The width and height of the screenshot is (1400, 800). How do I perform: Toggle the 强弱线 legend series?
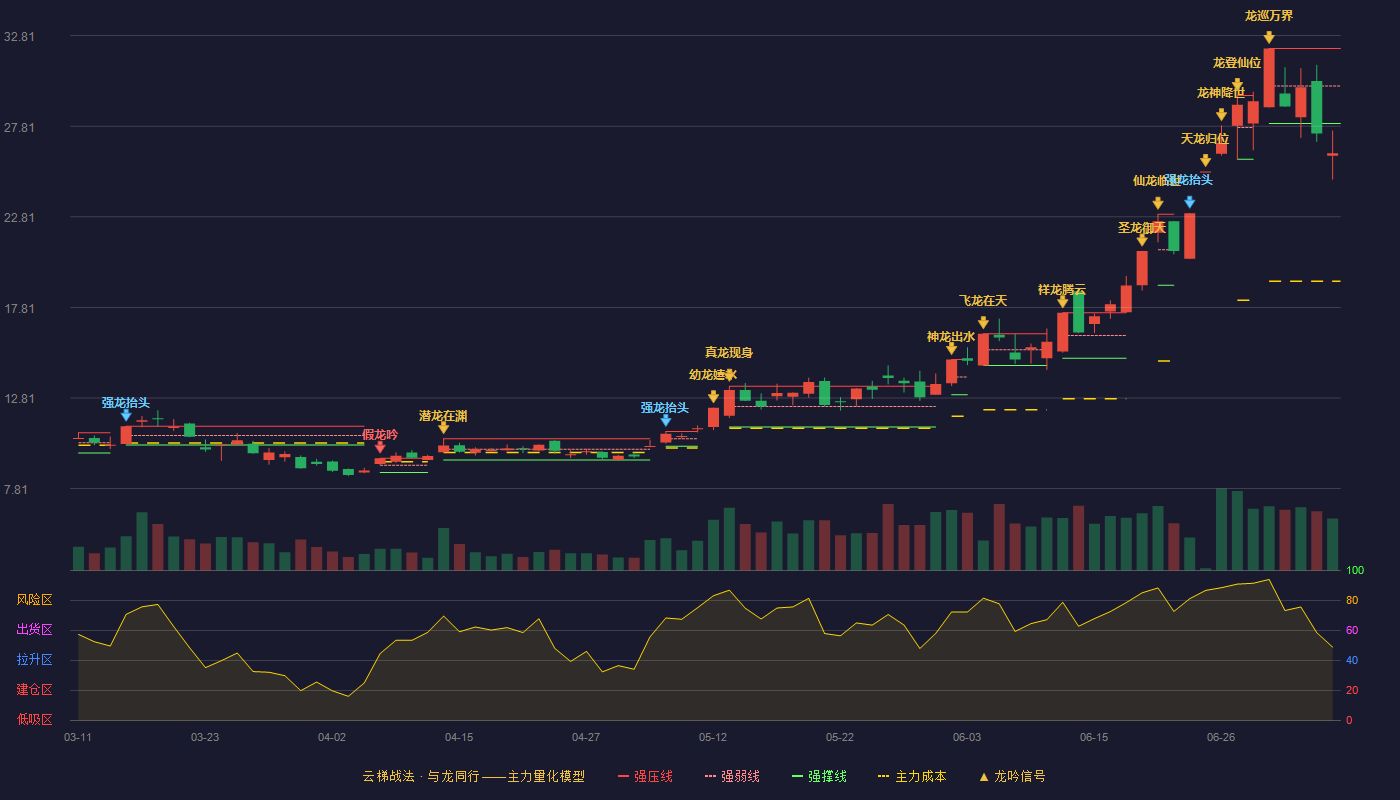tap(732, 776)
